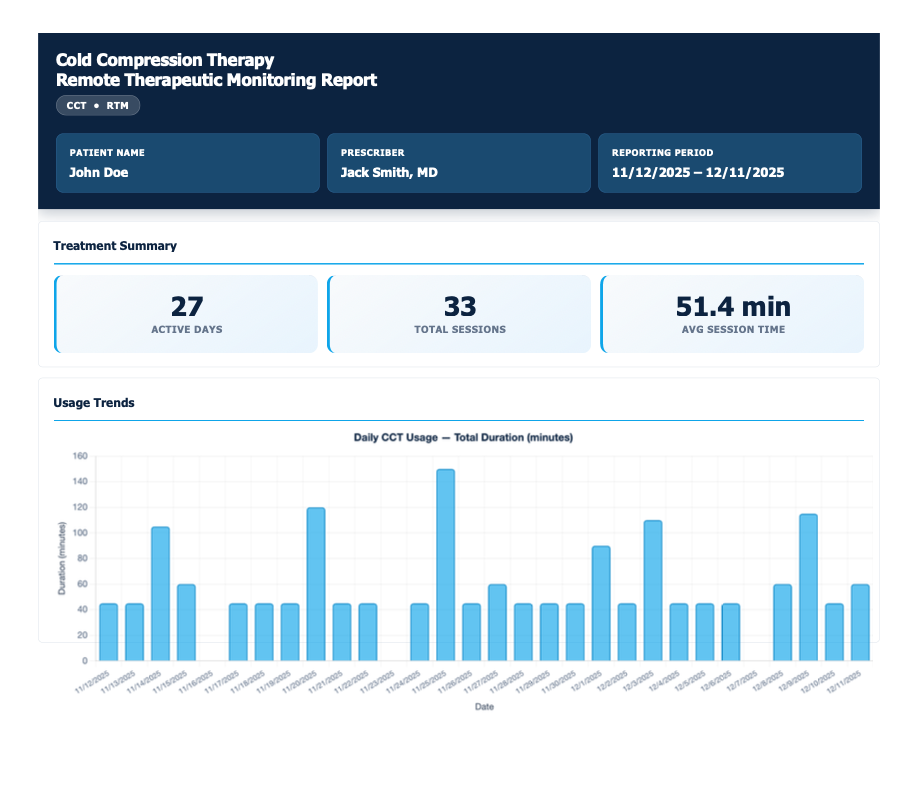Screen dimensions: 918x785
Task: Click the Daily CCT Usage chart title
Action: point(463,437)
